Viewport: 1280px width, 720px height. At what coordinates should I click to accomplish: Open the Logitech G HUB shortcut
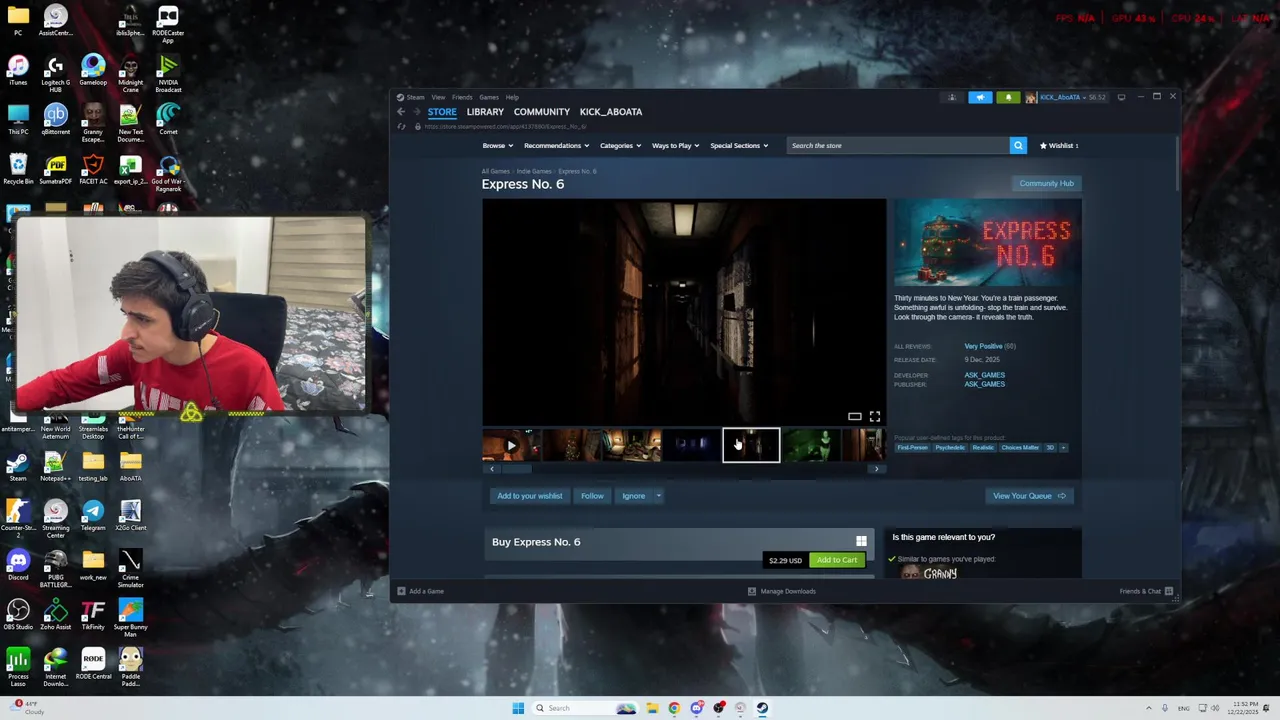[55, 75]
